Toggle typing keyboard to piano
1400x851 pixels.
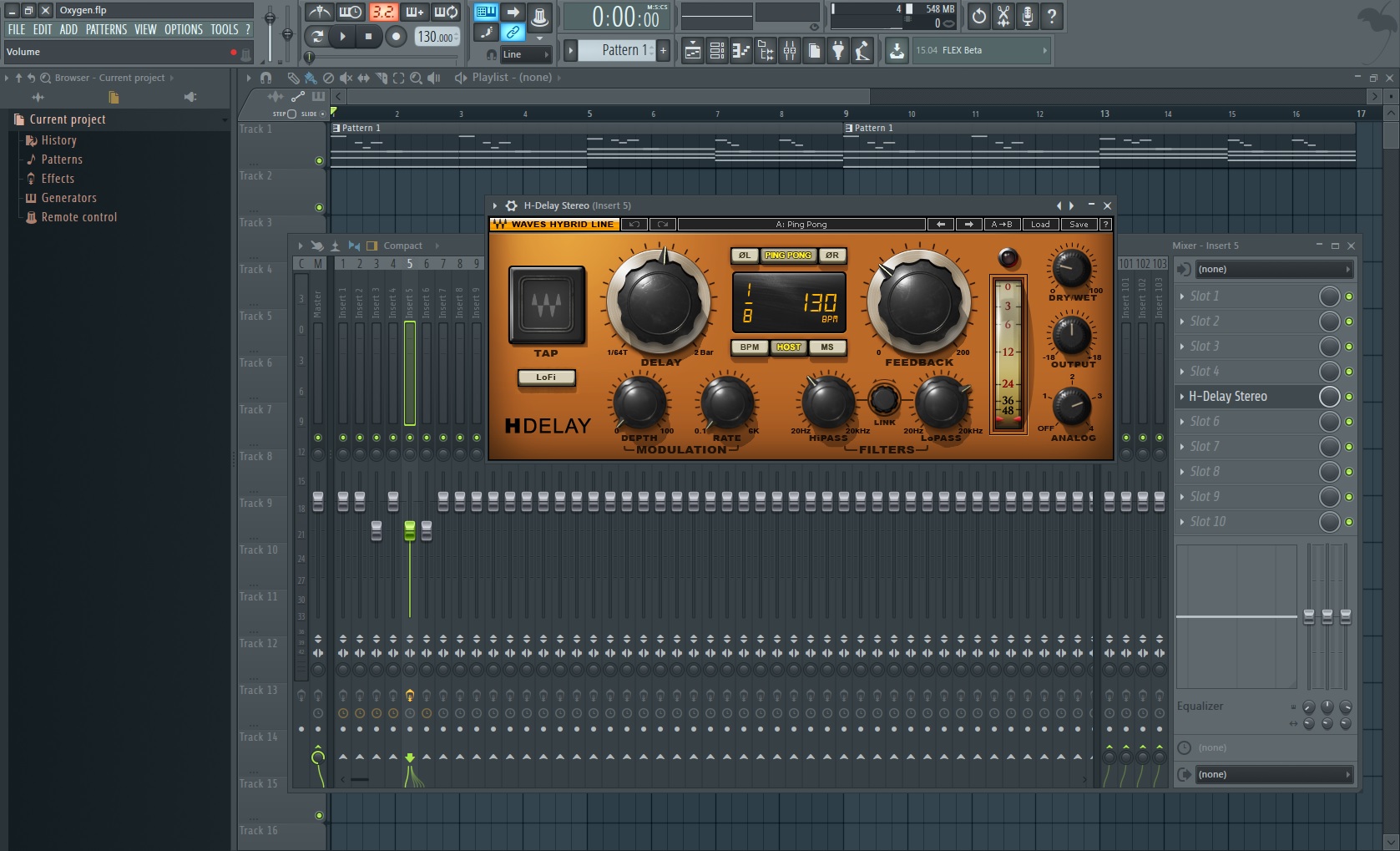coord(486,13)
